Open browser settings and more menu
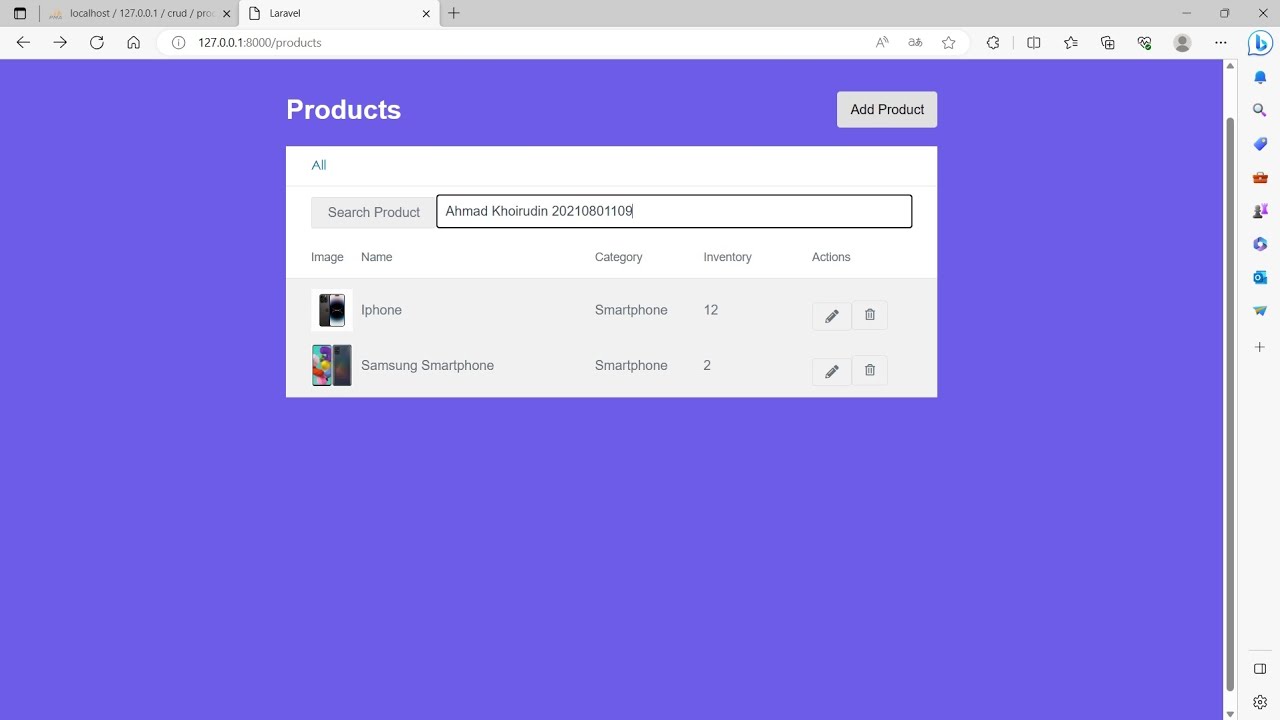 (x=1220, y=43)
